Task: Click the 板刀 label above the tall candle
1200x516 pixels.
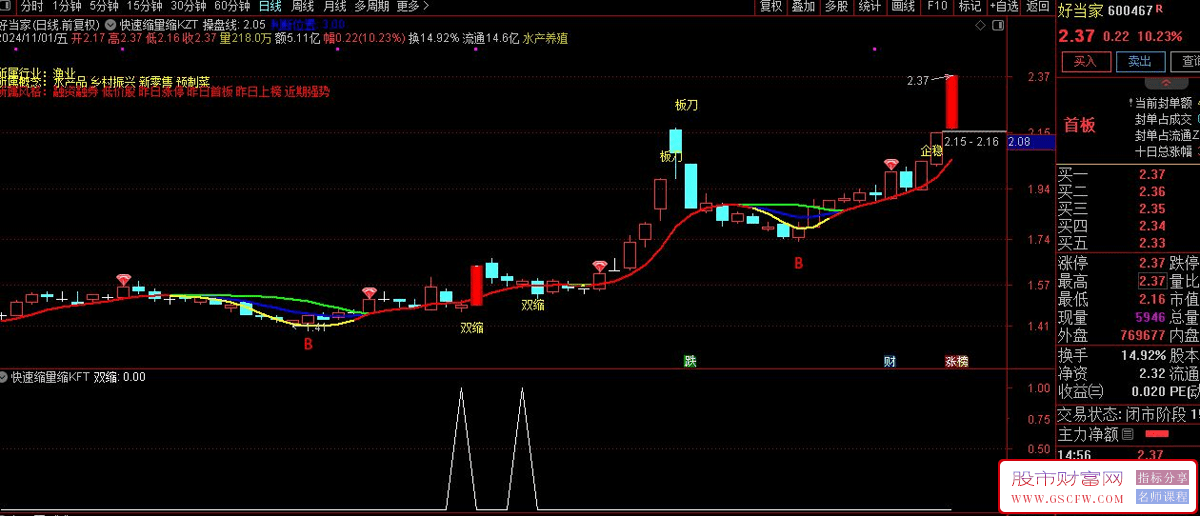Action: click(x=686, y=104)
